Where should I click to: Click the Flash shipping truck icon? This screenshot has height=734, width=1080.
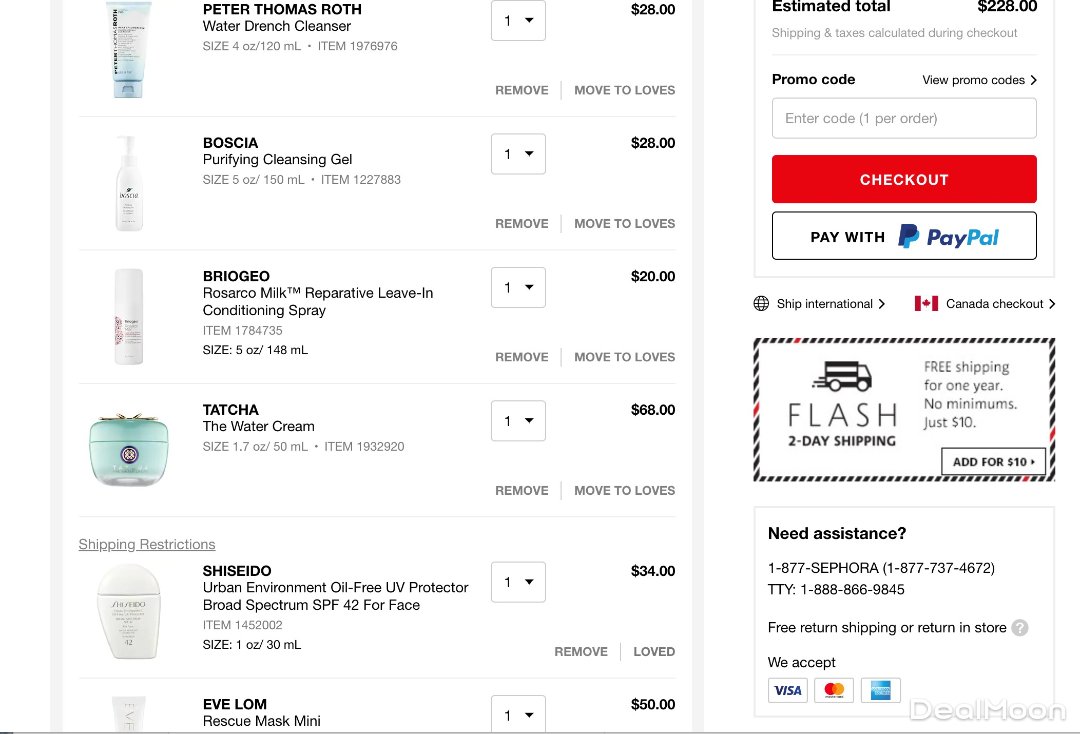point(842,376)
